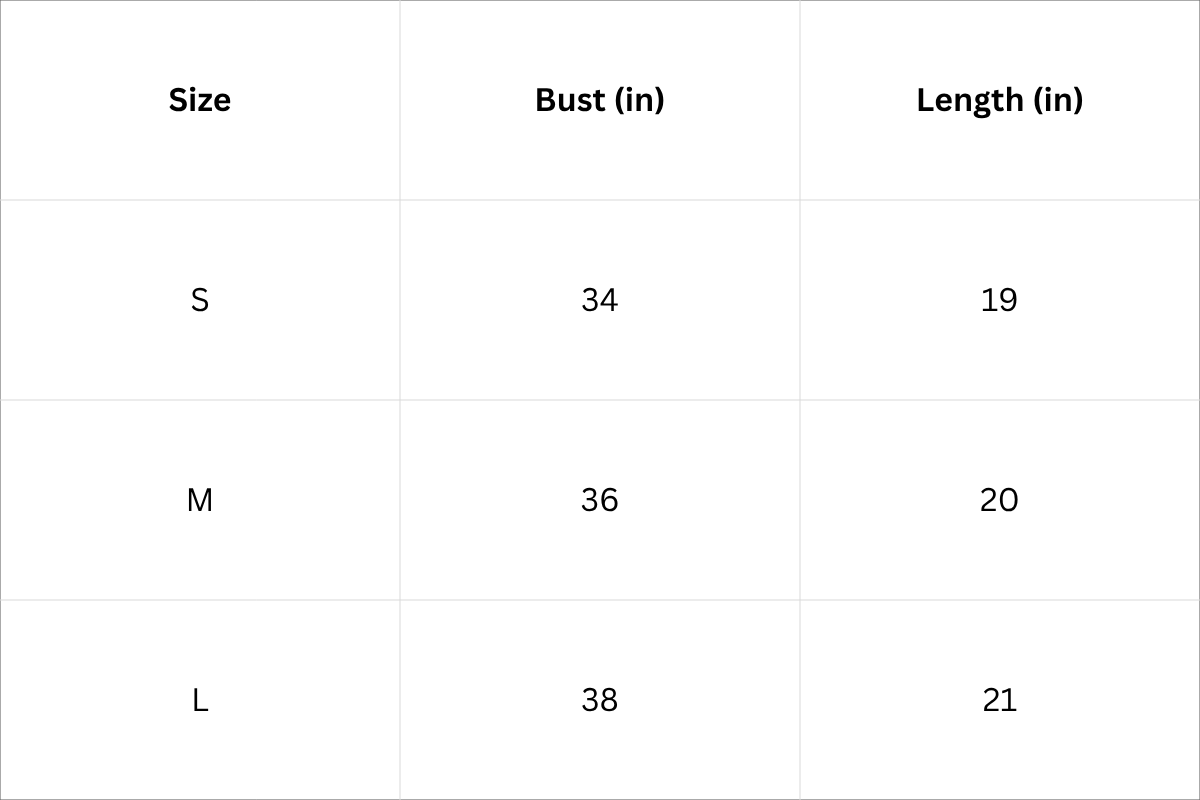Click the border between Bust and Length headers
The height and width of the screenshot is (800, 1200).
pyautogui.click(x=800, y=100)
